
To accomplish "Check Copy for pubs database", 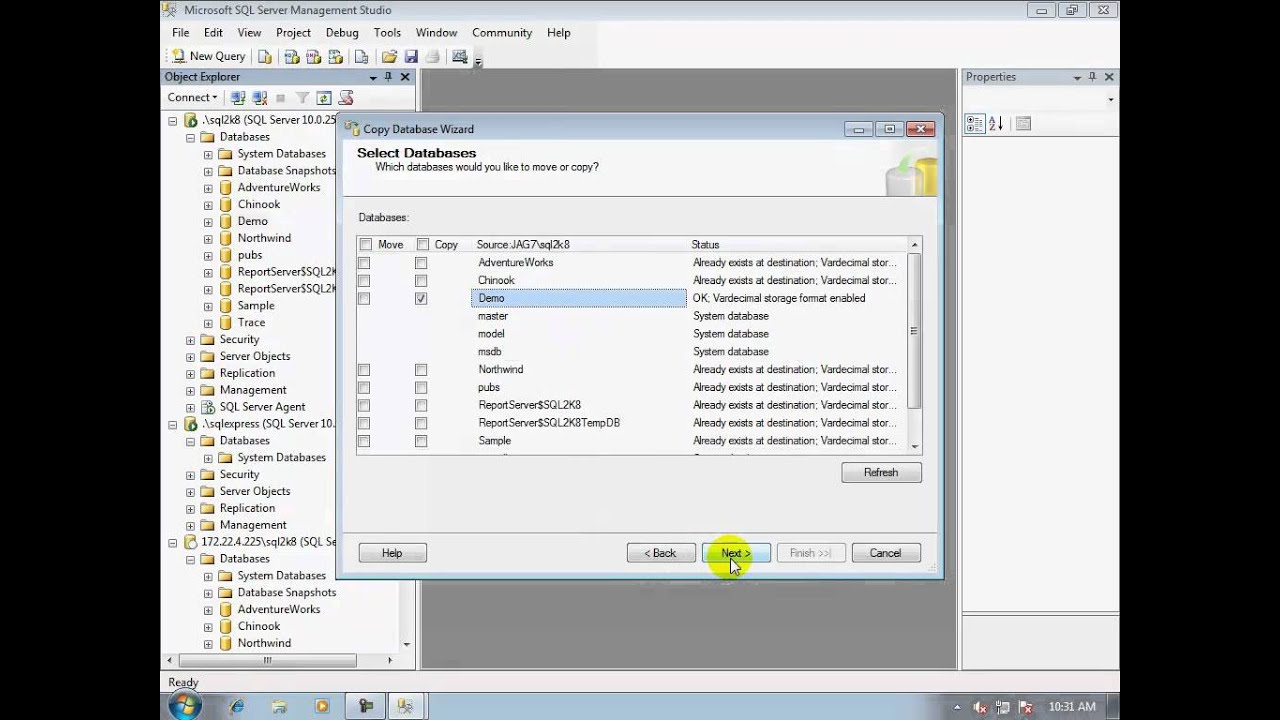I will point(421,388).
